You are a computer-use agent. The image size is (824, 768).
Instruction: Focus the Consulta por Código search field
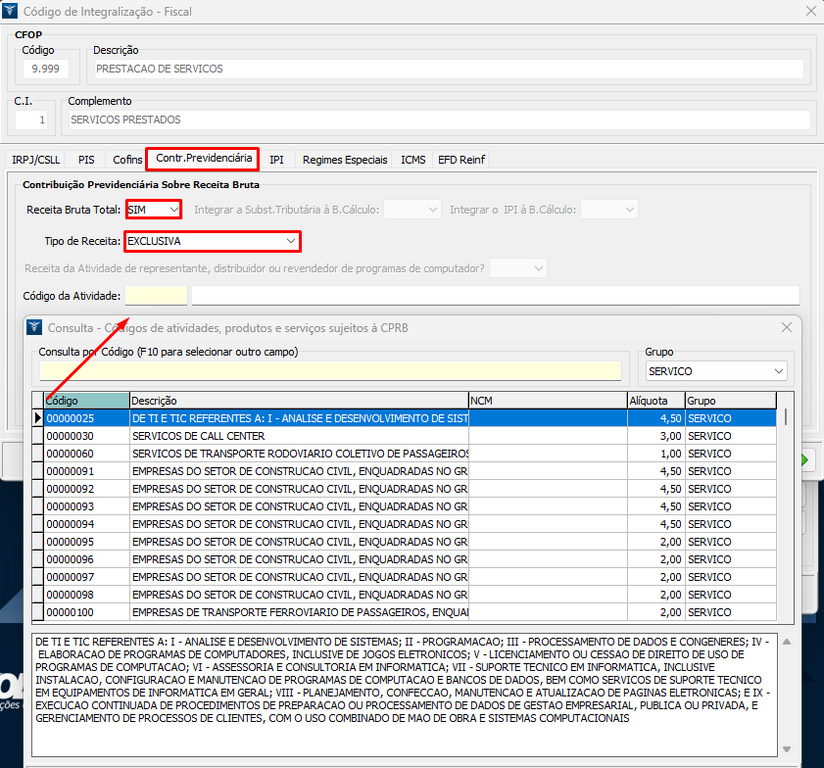[x=329, y=371]
